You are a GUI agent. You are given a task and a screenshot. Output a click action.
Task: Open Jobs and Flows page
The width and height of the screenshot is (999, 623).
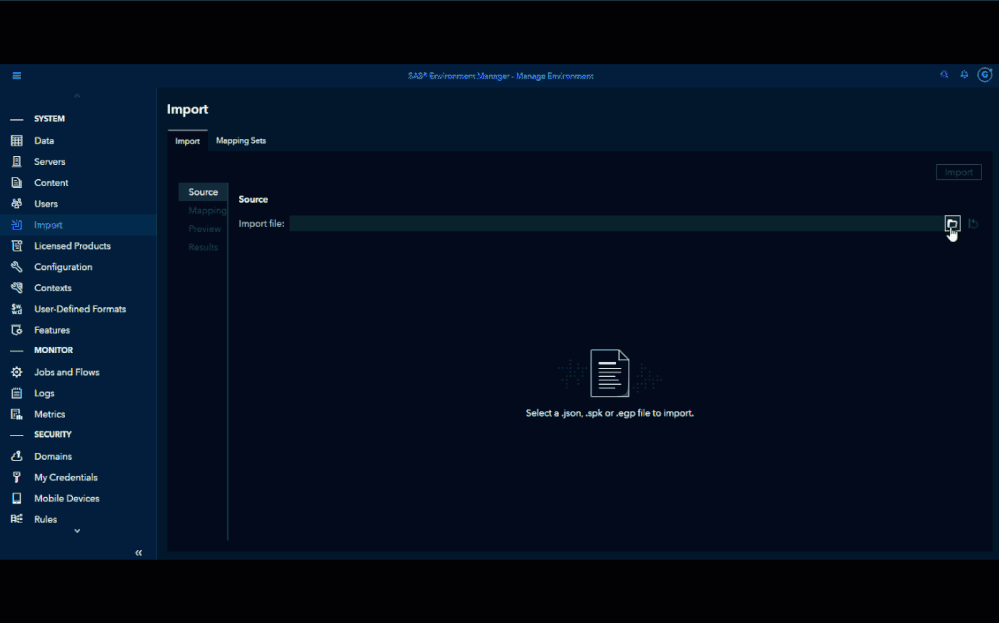[x=67, y=372]
